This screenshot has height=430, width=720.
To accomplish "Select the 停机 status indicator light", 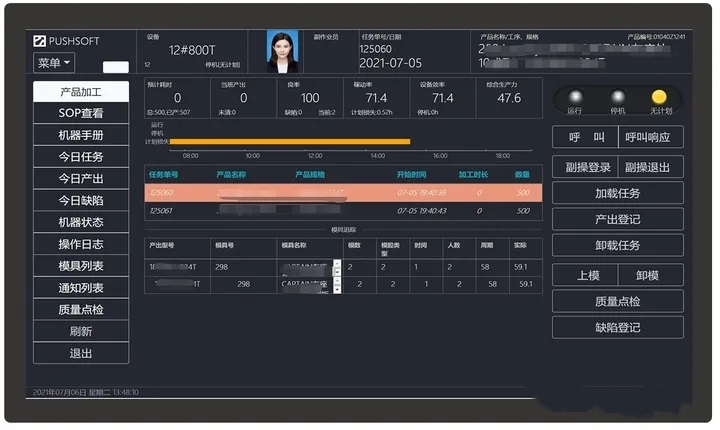I will click(617, 97).
